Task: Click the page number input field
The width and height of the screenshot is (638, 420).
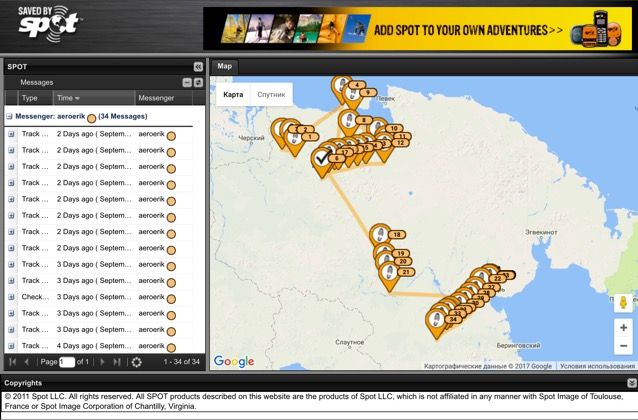Action: coord(67,362)
